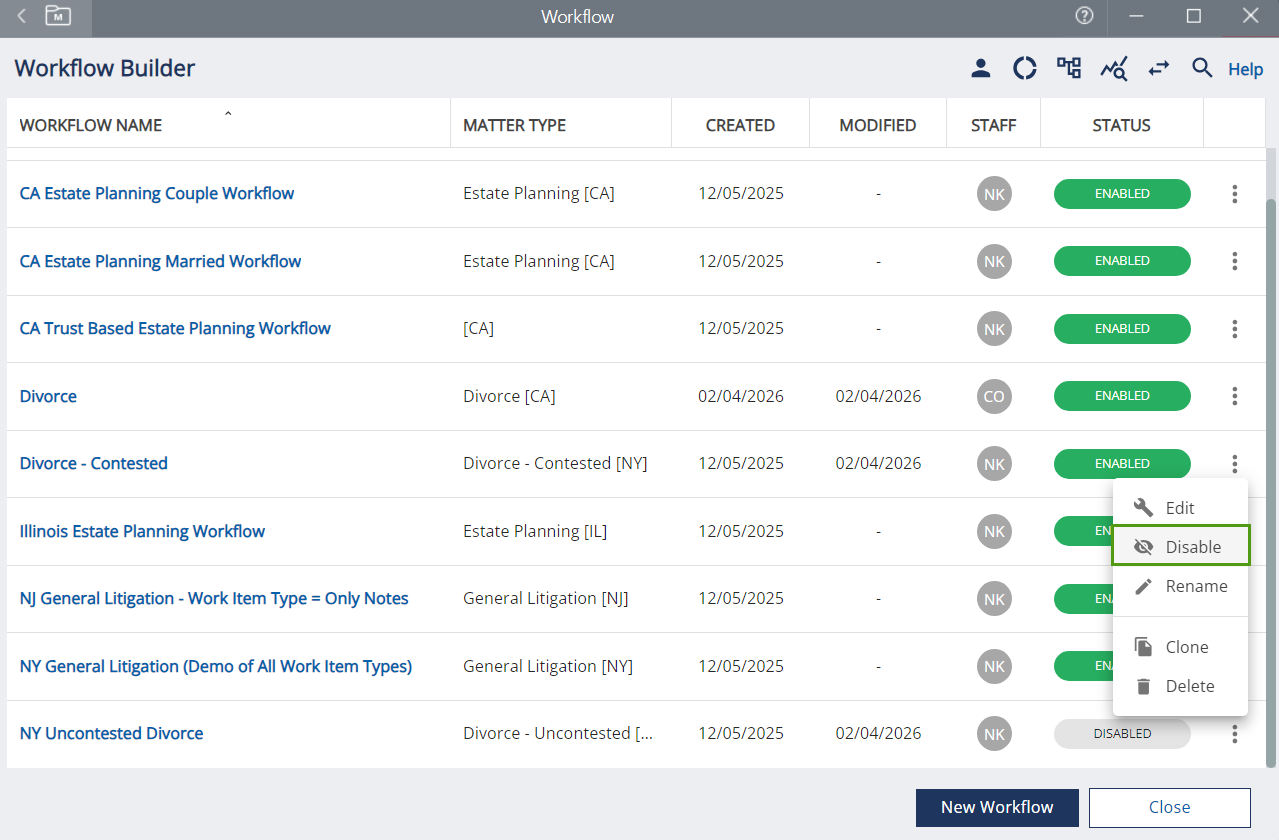Open the hierarchy tree diagram icon

1069,69
